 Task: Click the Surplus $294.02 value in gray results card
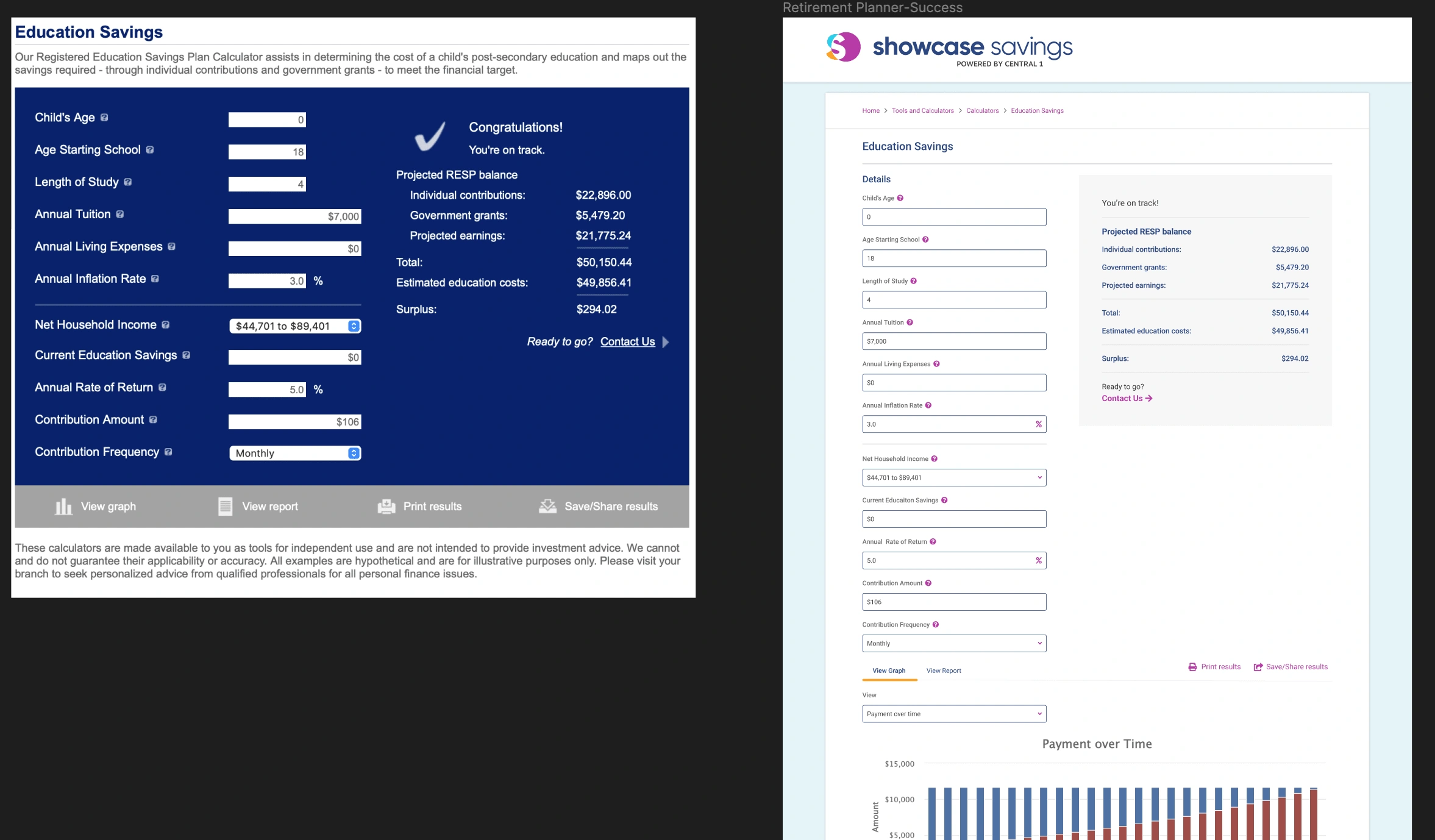1295,359
